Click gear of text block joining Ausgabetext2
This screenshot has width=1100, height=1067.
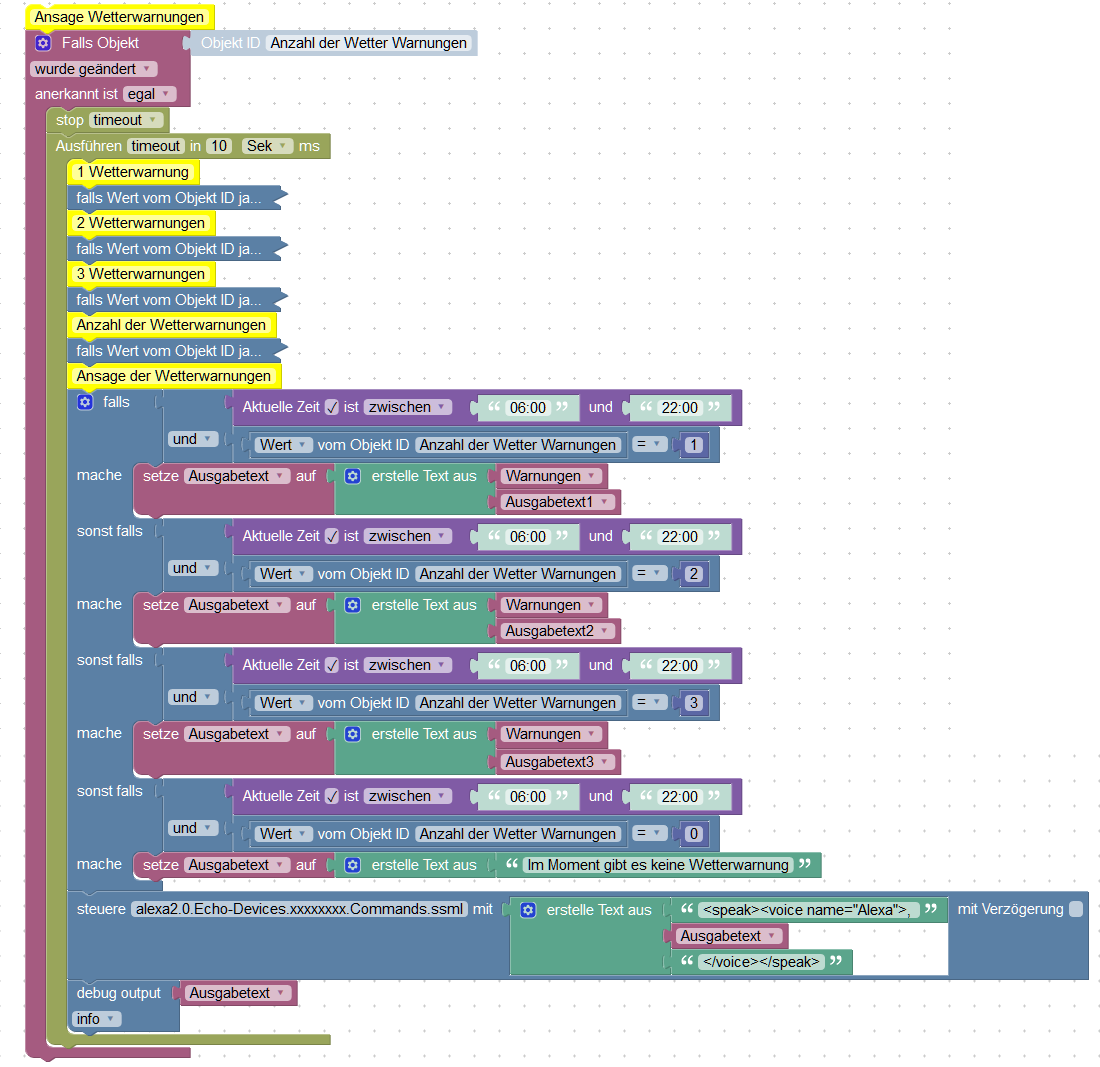click(x=353, y=605)
